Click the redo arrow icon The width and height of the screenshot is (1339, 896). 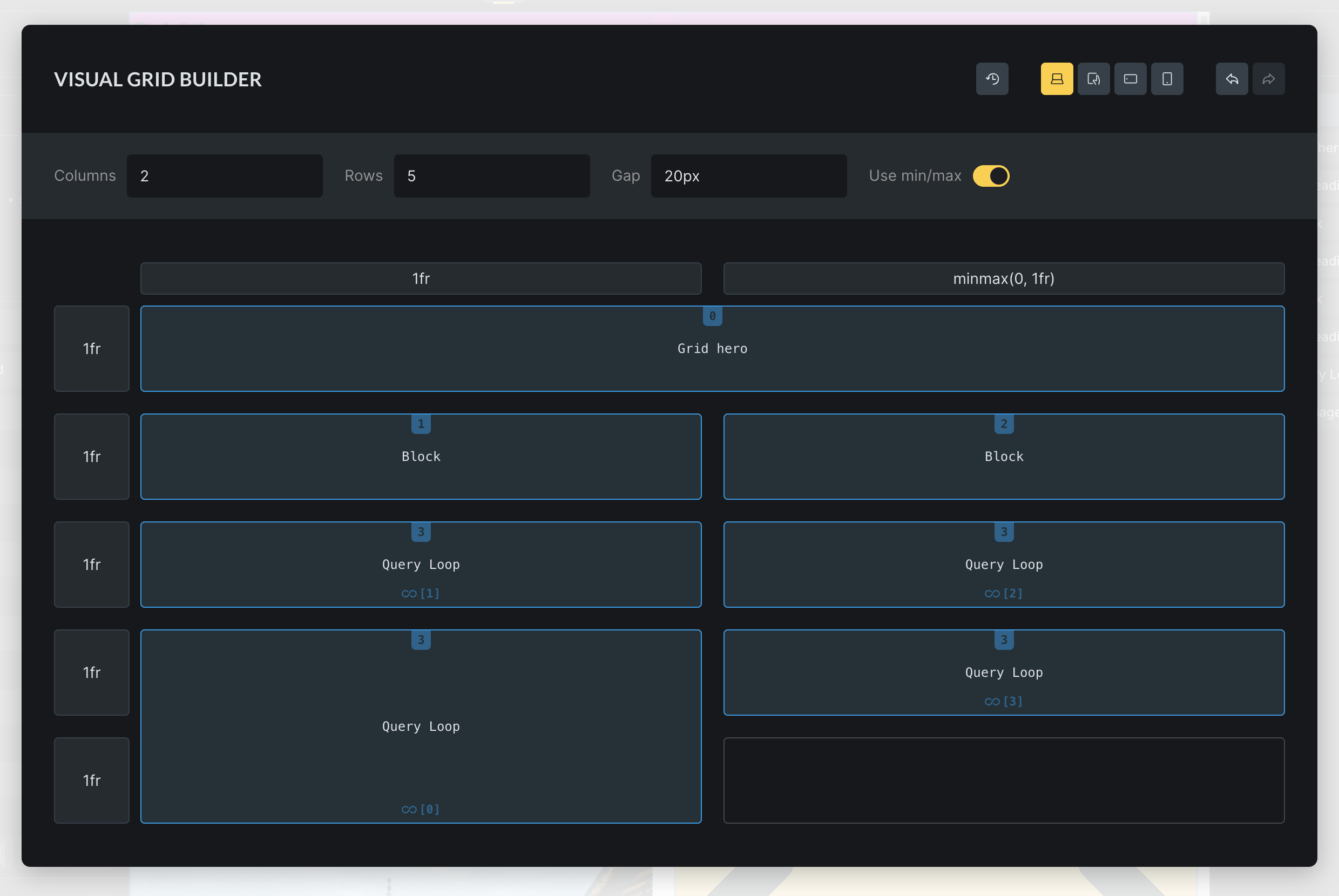pyautogui.click(x=1268, y=79)
